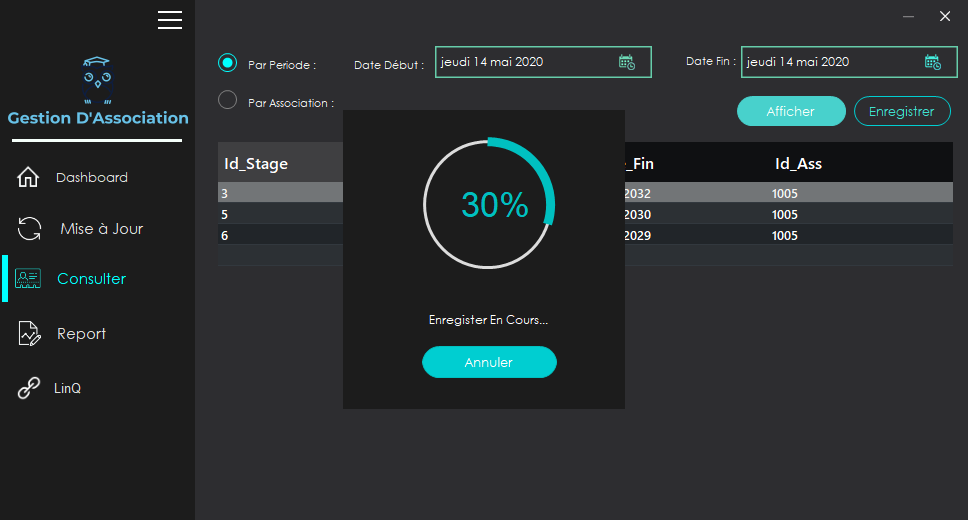Click the Enregistrer button
968x520 pixels.
coord(901,111)
